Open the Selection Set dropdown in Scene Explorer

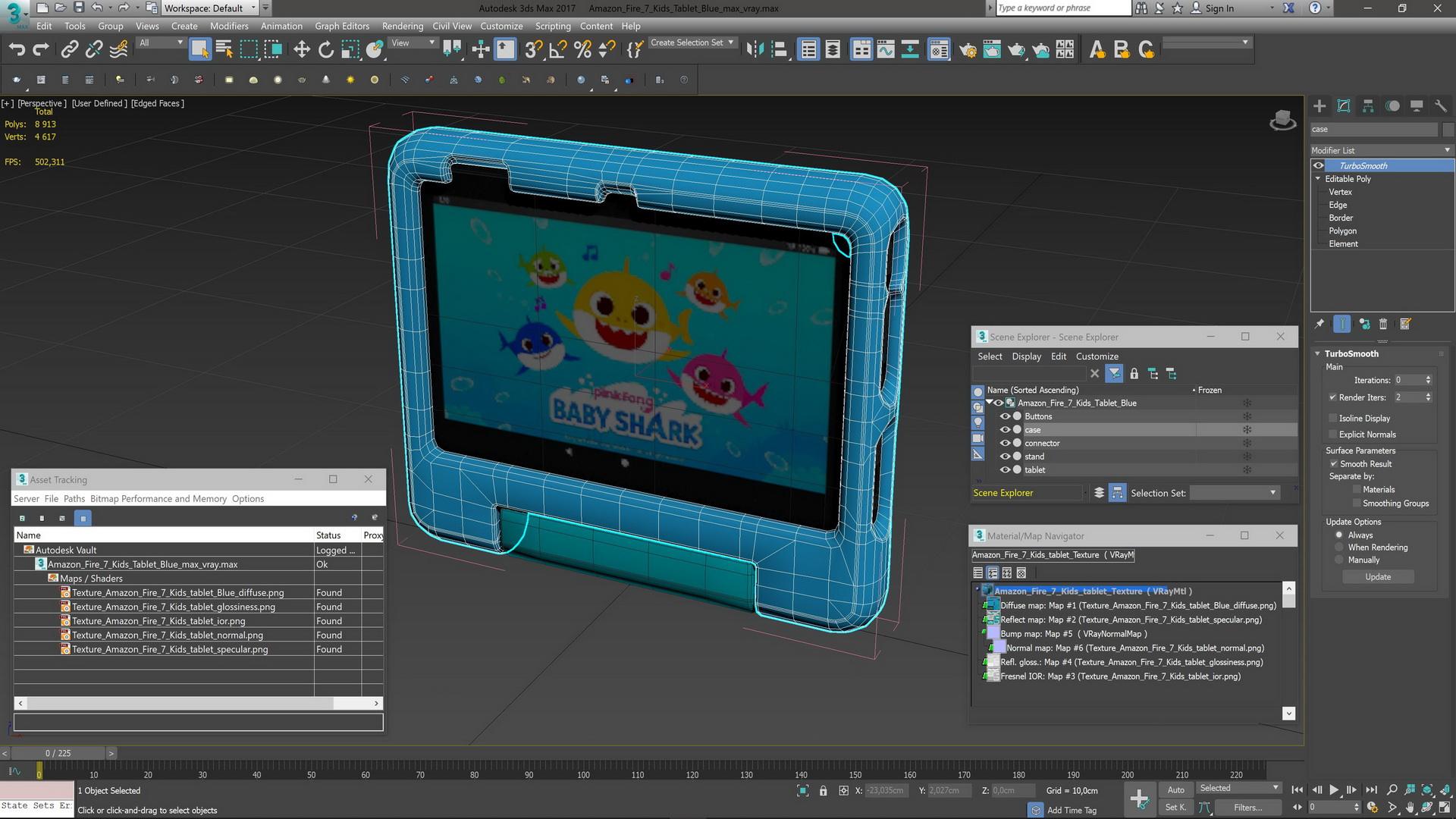pos(1234,493)
